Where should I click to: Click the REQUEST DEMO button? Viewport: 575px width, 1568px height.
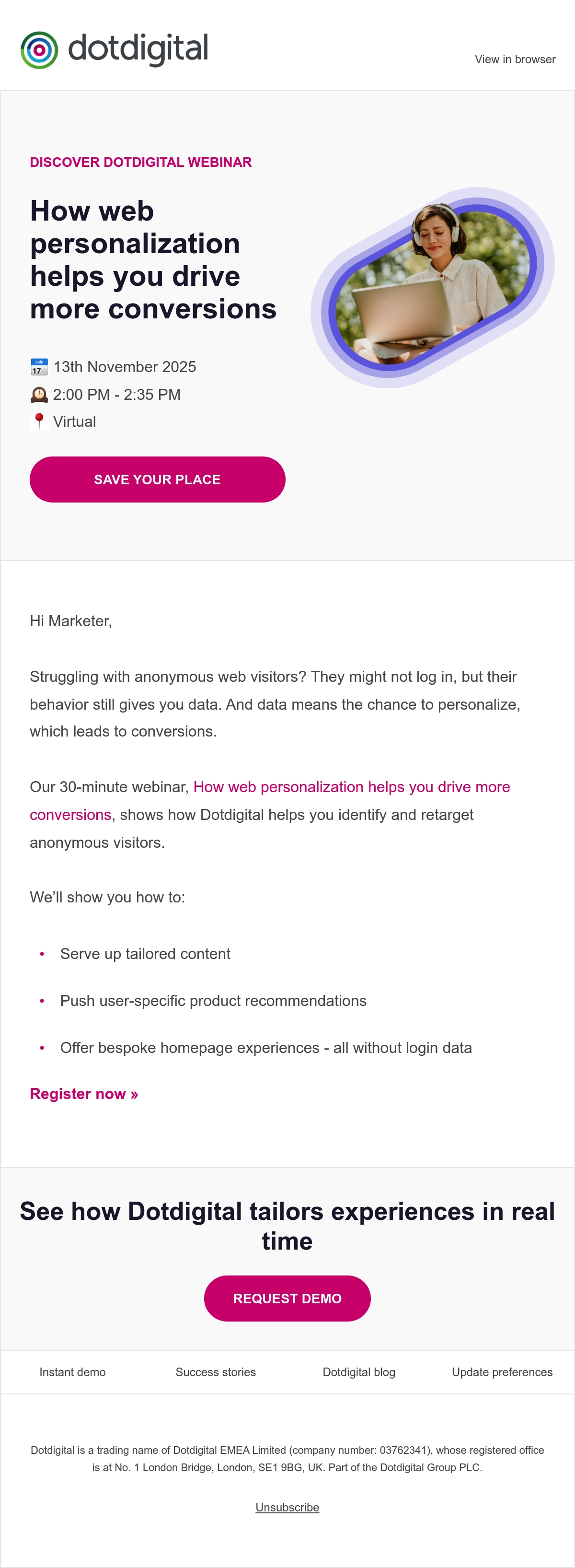tap(287, 1299)
